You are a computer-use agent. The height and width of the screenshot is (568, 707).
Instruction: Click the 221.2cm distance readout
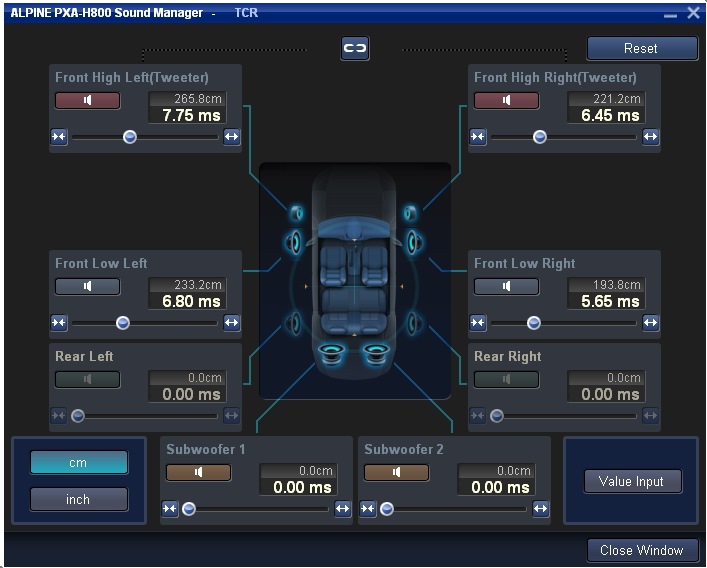point(616,99)
